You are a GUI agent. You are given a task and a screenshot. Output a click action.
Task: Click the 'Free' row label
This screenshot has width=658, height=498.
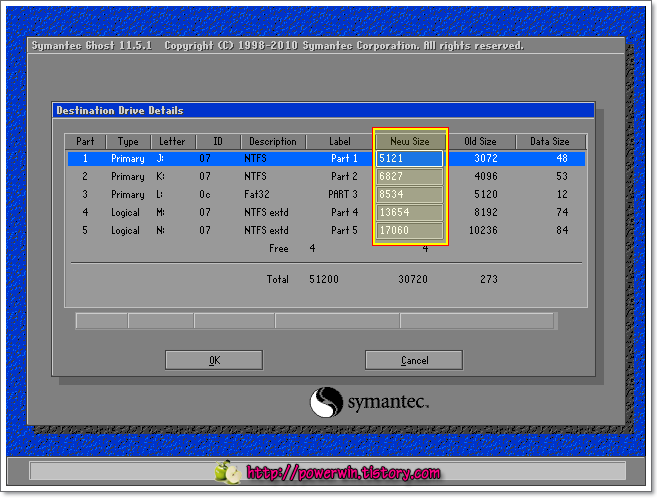pos(279,248)
